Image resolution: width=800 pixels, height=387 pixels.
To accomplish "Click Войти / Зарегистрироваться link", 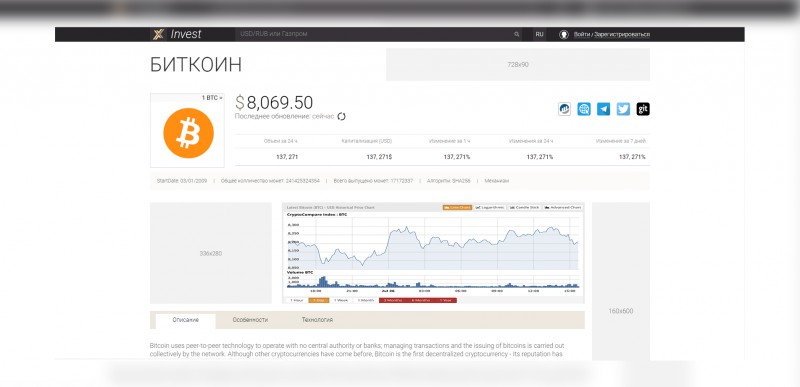I will point(612,34).
